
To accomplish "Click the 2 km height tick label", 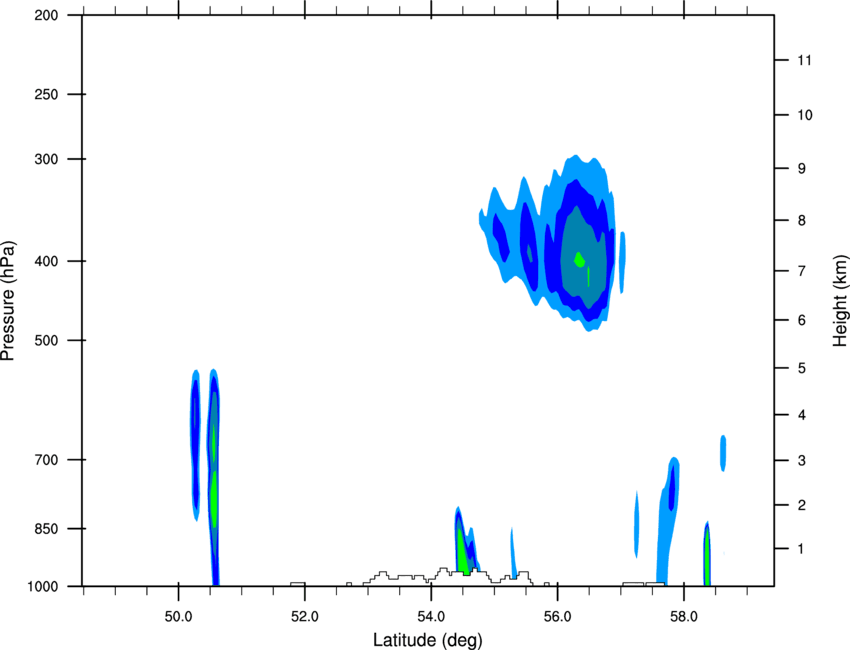I will tap(802, 505).
